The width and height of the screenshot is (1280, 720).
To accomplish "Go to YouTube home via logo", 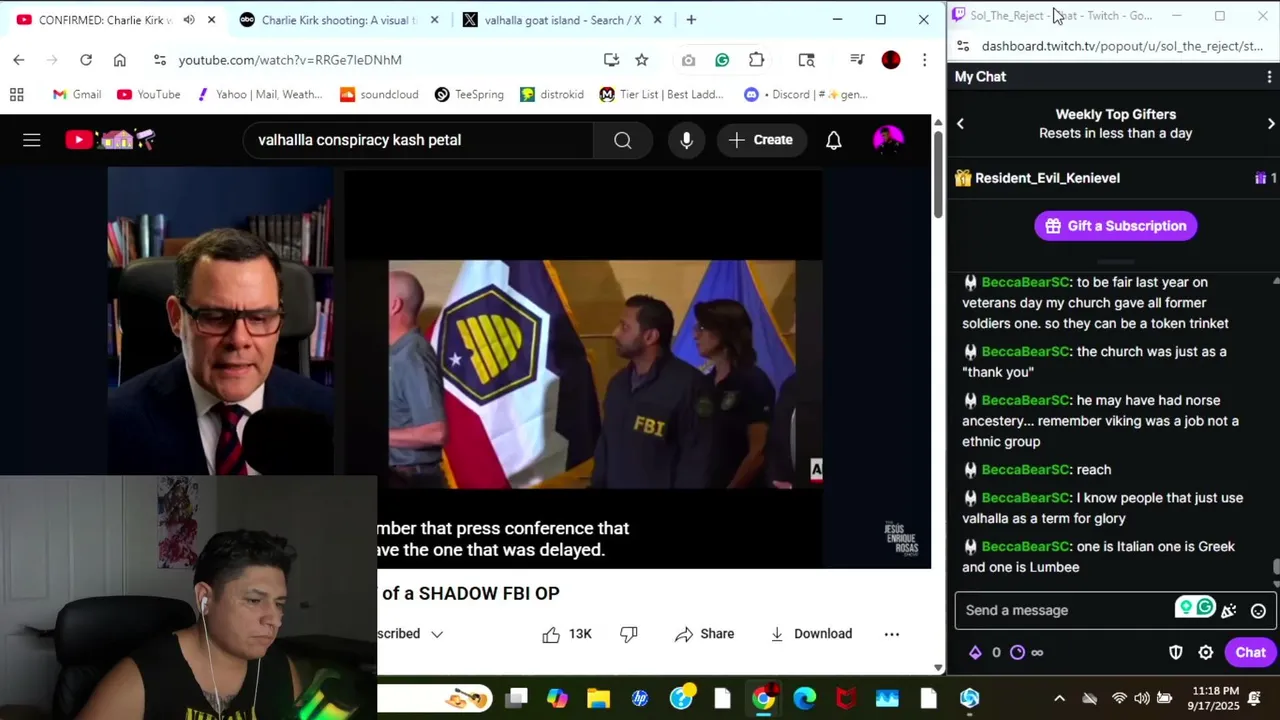I will [110, 140].
